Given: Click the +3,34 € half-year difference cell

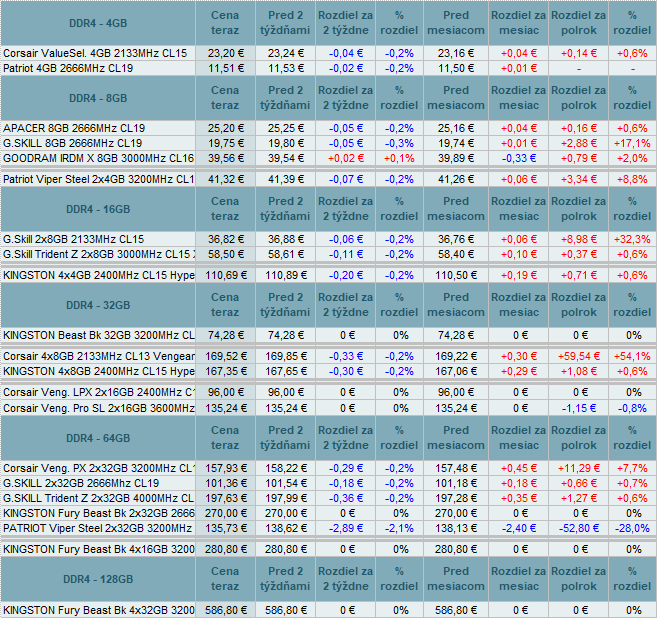Looking at the screenshot, I should pos(579,179).
